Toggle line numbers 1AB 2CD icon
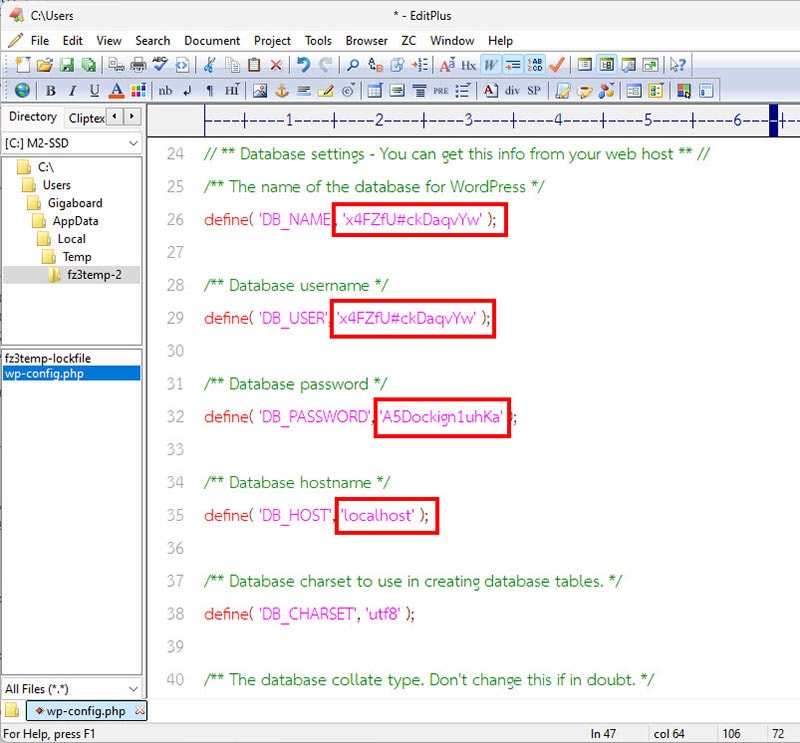 click(535, 65)
